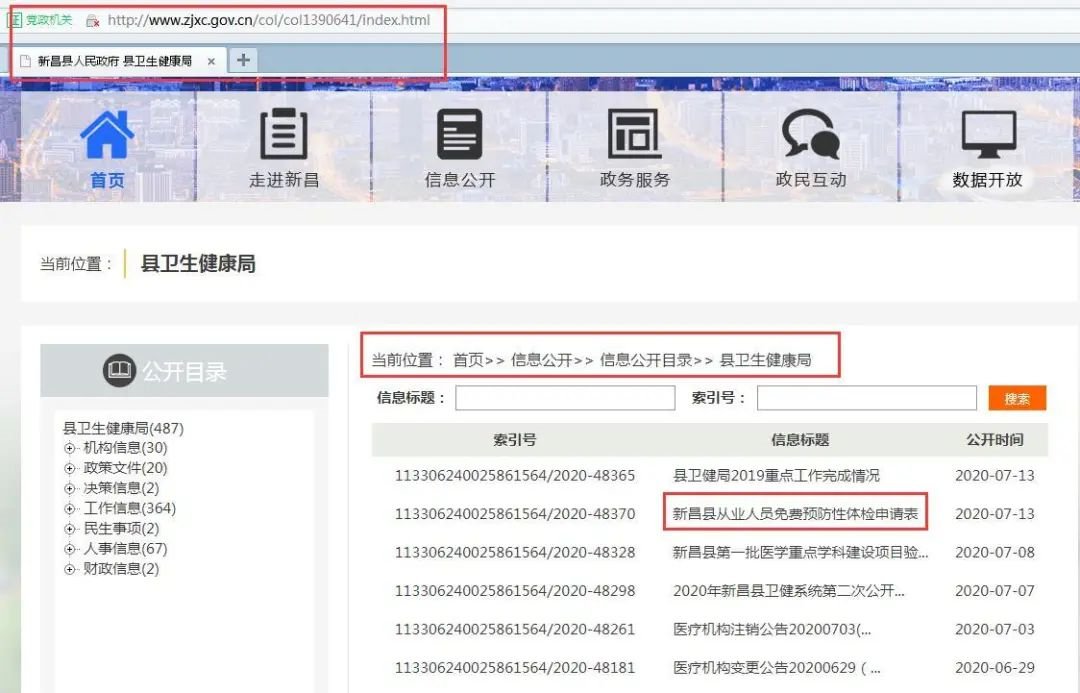The height and width of the screenshot is (693, 1080).
Task: Click the new tab plus button
Action: [x=242, y=60]
